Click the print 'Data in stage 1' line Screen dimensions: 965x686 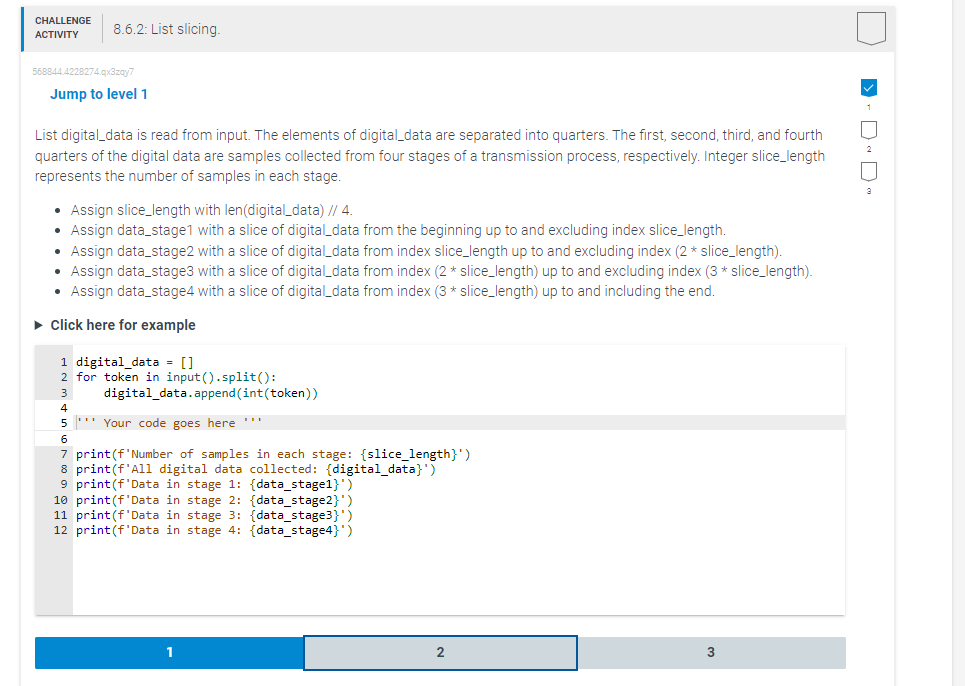pyautogui.click(x=214, y=484)
